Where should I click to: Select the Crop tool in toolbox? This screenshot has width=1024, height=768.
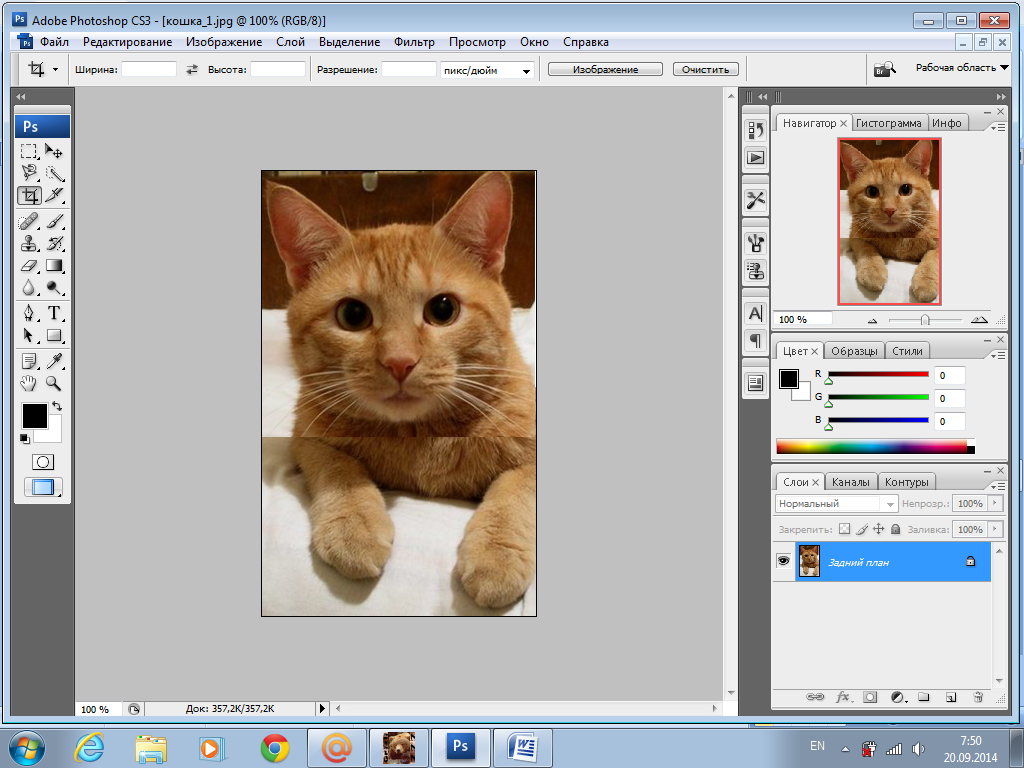(x=29, y=195)
